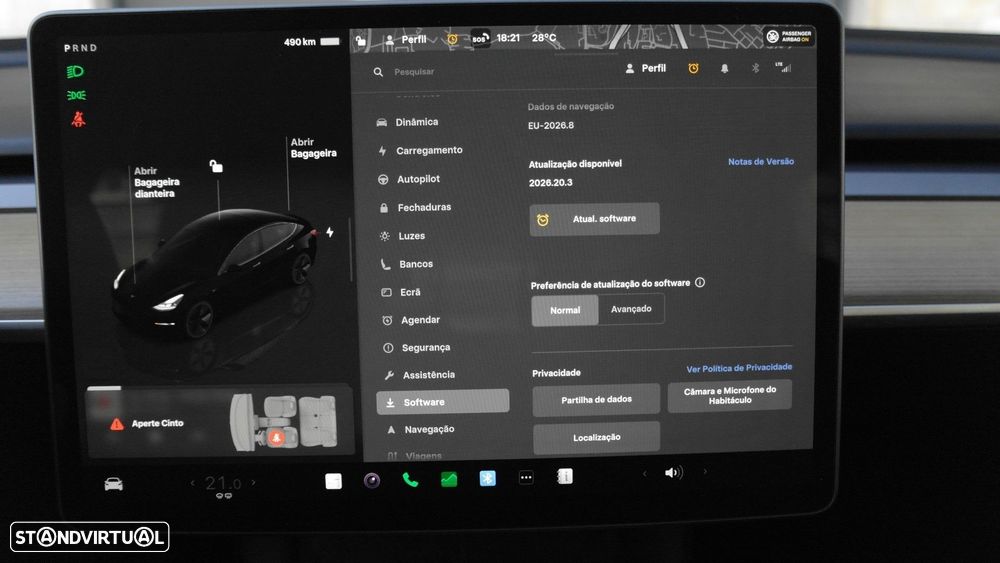This screenshot has width=1000, height=563.
Task: Tap the green fog light indicator icon
Action: (x=76, y=95)
